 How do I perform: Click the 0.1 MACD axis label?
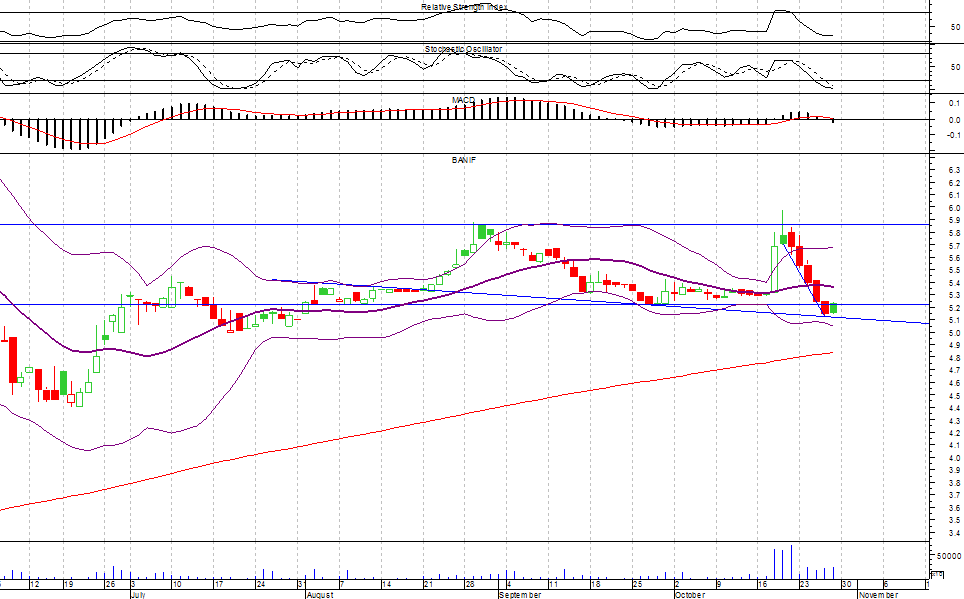(x=954, y=103)
